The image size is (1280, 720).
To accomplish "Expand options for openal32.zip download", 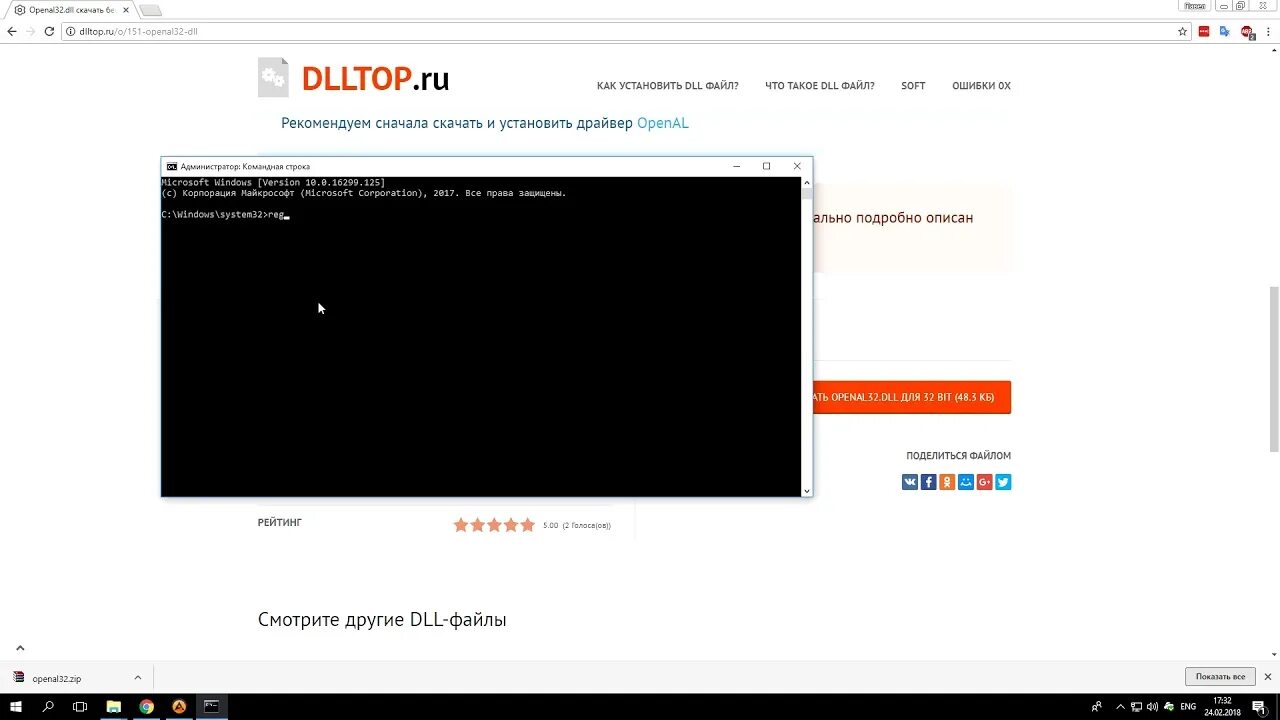I will tap(138, 678).
